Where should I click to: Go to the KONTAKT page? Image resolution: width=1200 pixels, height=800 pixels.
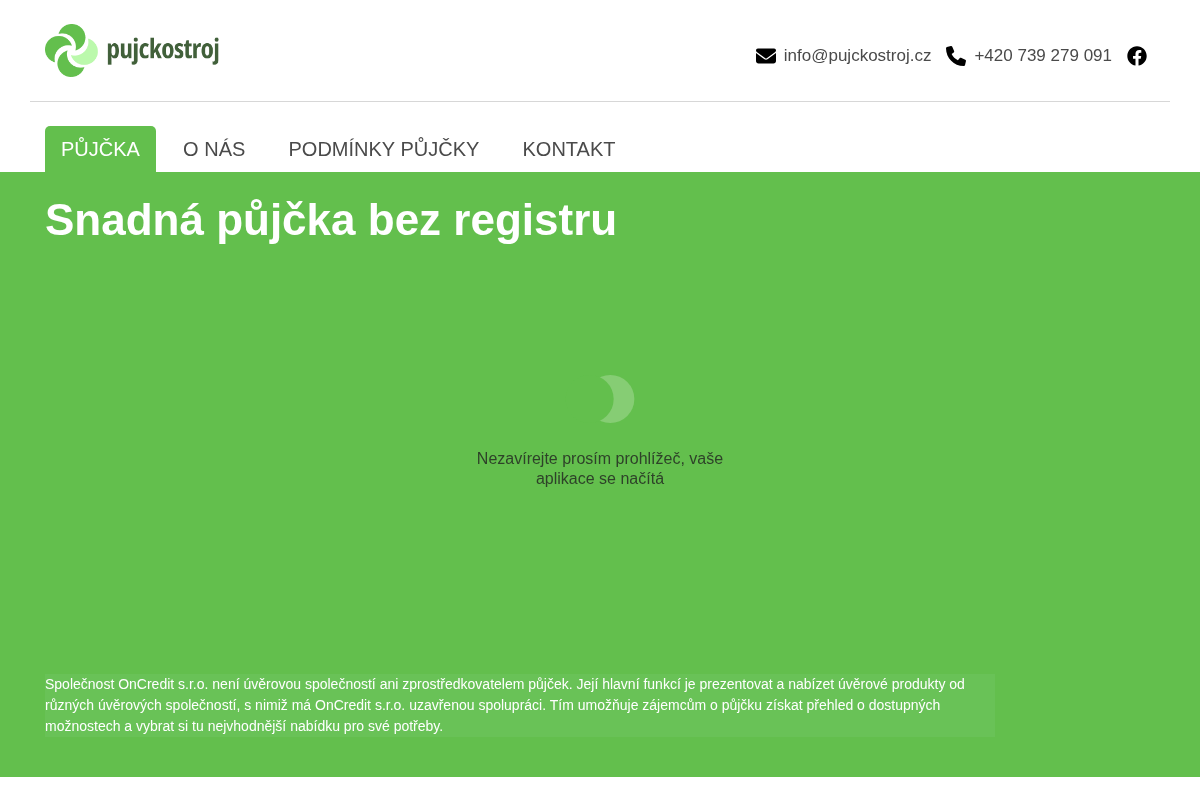[569, 149]
